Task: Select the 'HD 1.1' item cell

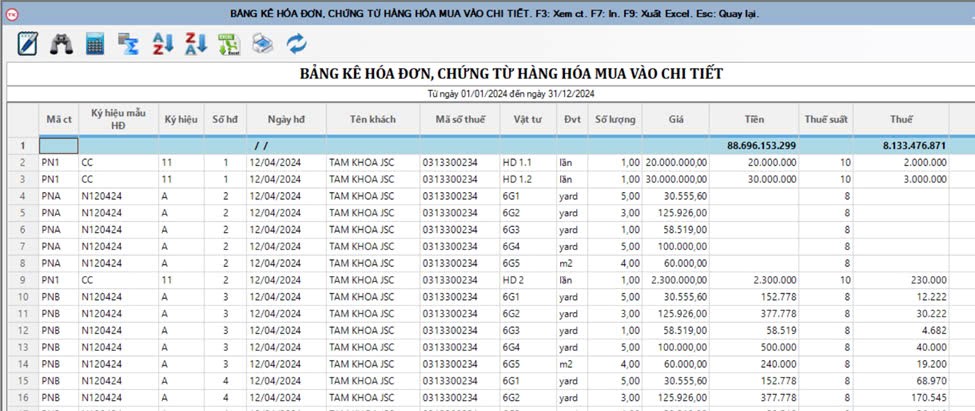Action: [520, 162]
